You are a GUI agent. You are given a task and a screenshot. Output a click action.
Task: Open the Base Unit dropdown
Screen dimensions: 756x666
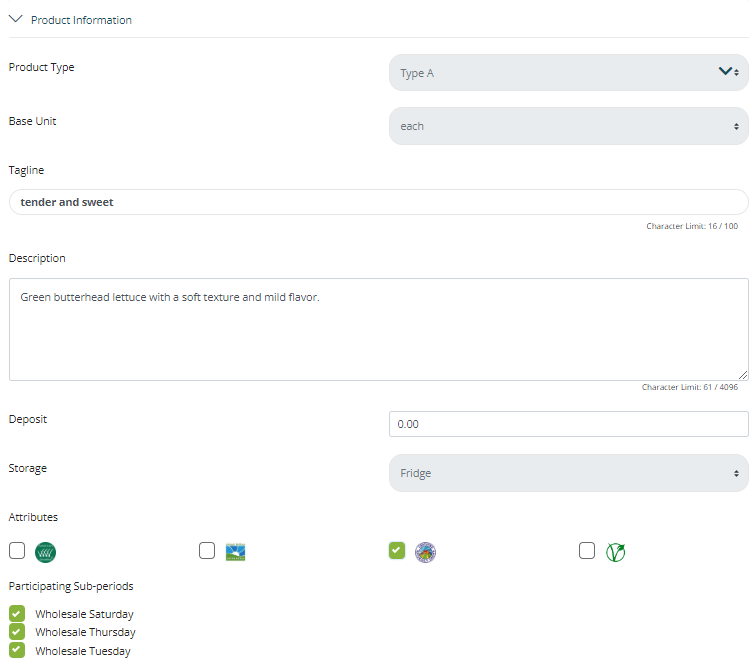click(x=568, y=126)
